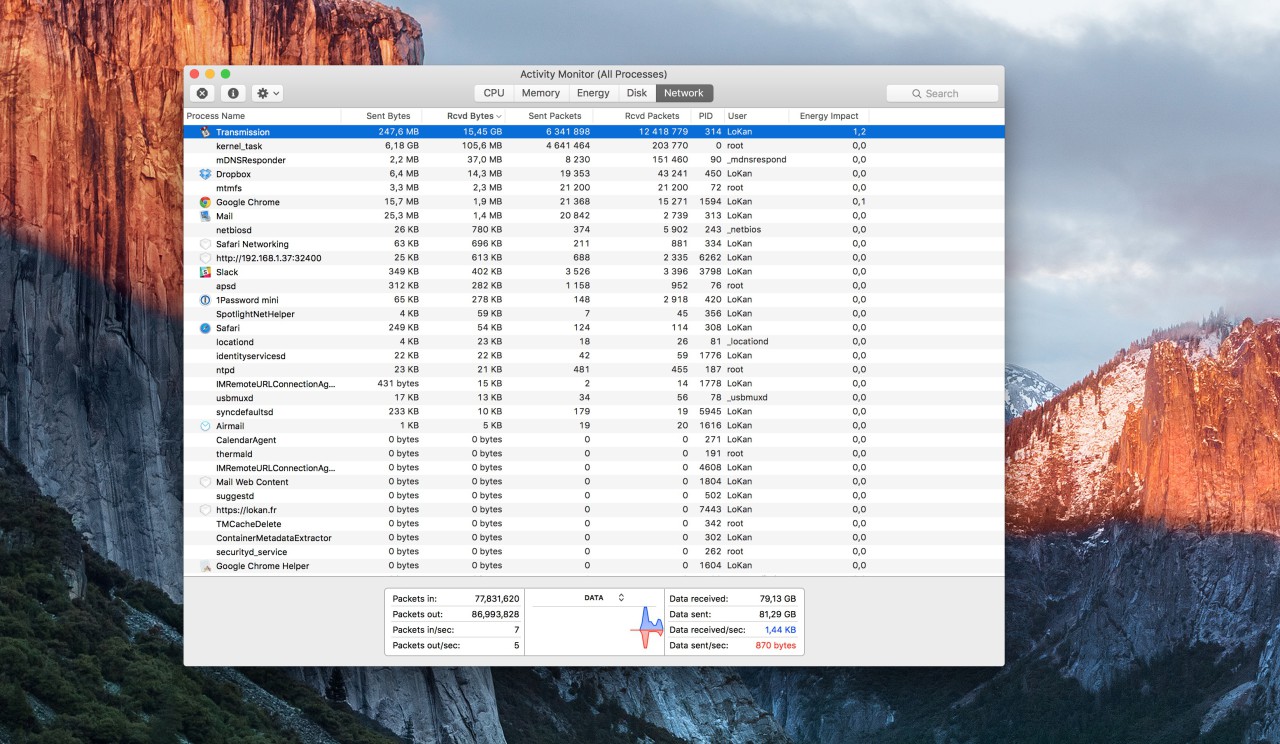Click the Data sent/sec value 870 bytes

[x=776, y=646]
